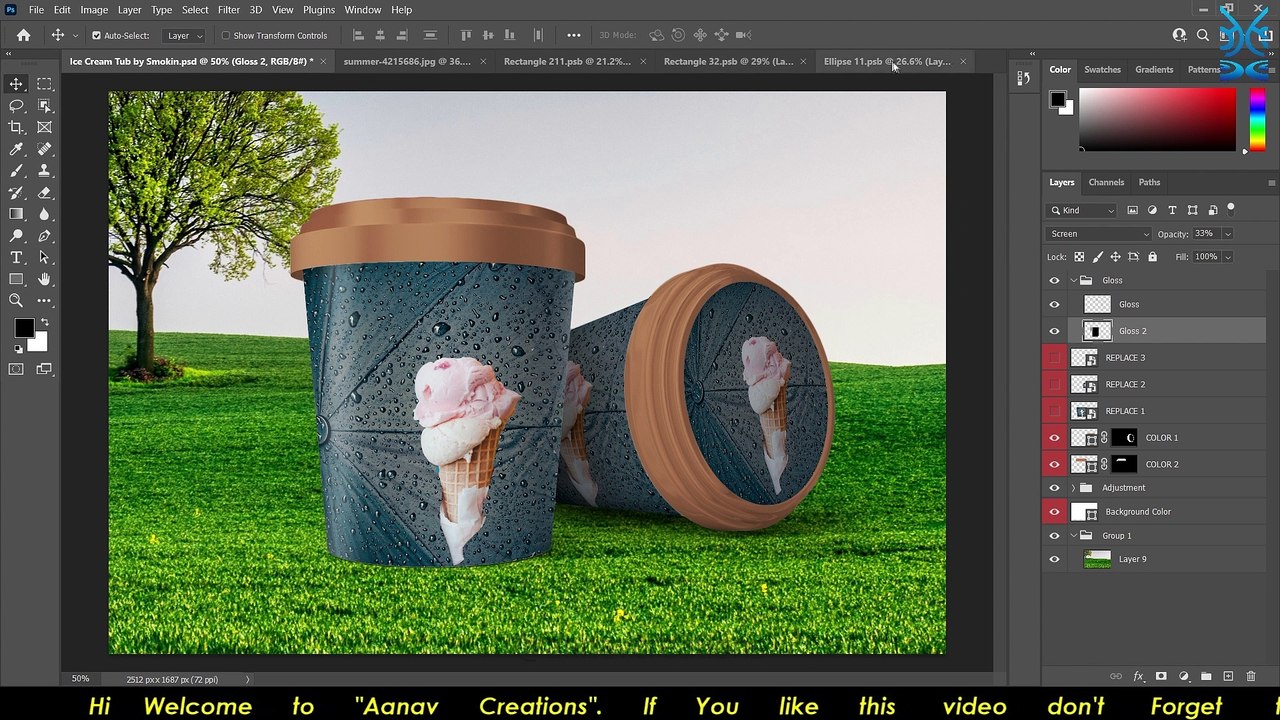Viewport: 1280px width, 720px height.
Task: Check Show Transform Controls option
Action: tap(225, 35)
